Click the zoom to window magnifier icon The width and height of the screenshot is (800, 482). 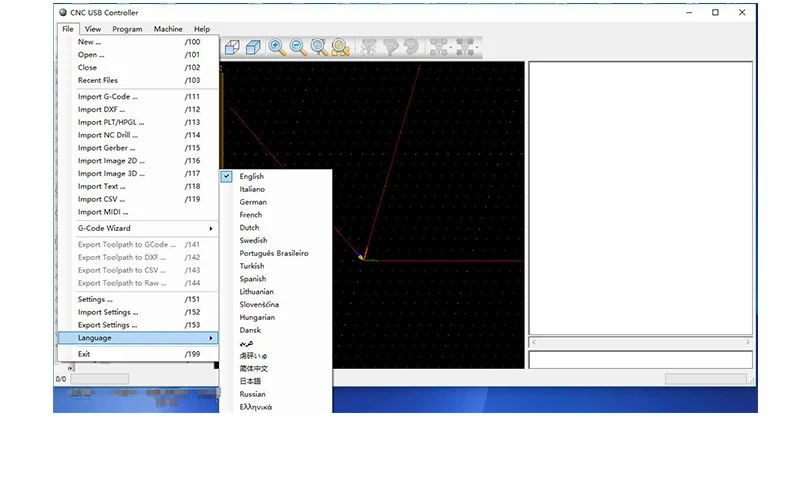coord(319,47)
